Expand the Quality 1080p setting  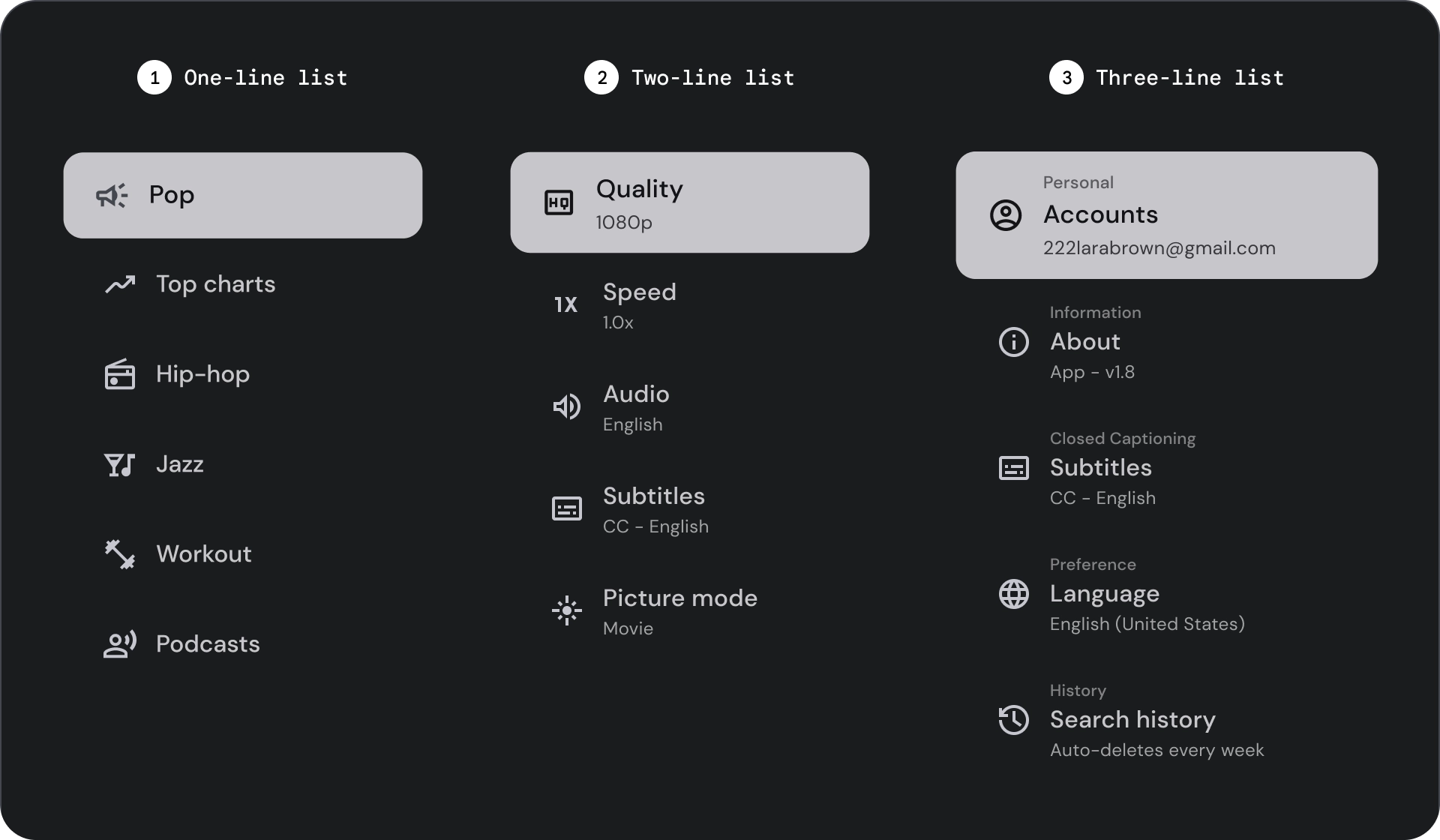(x=690, y=202)
